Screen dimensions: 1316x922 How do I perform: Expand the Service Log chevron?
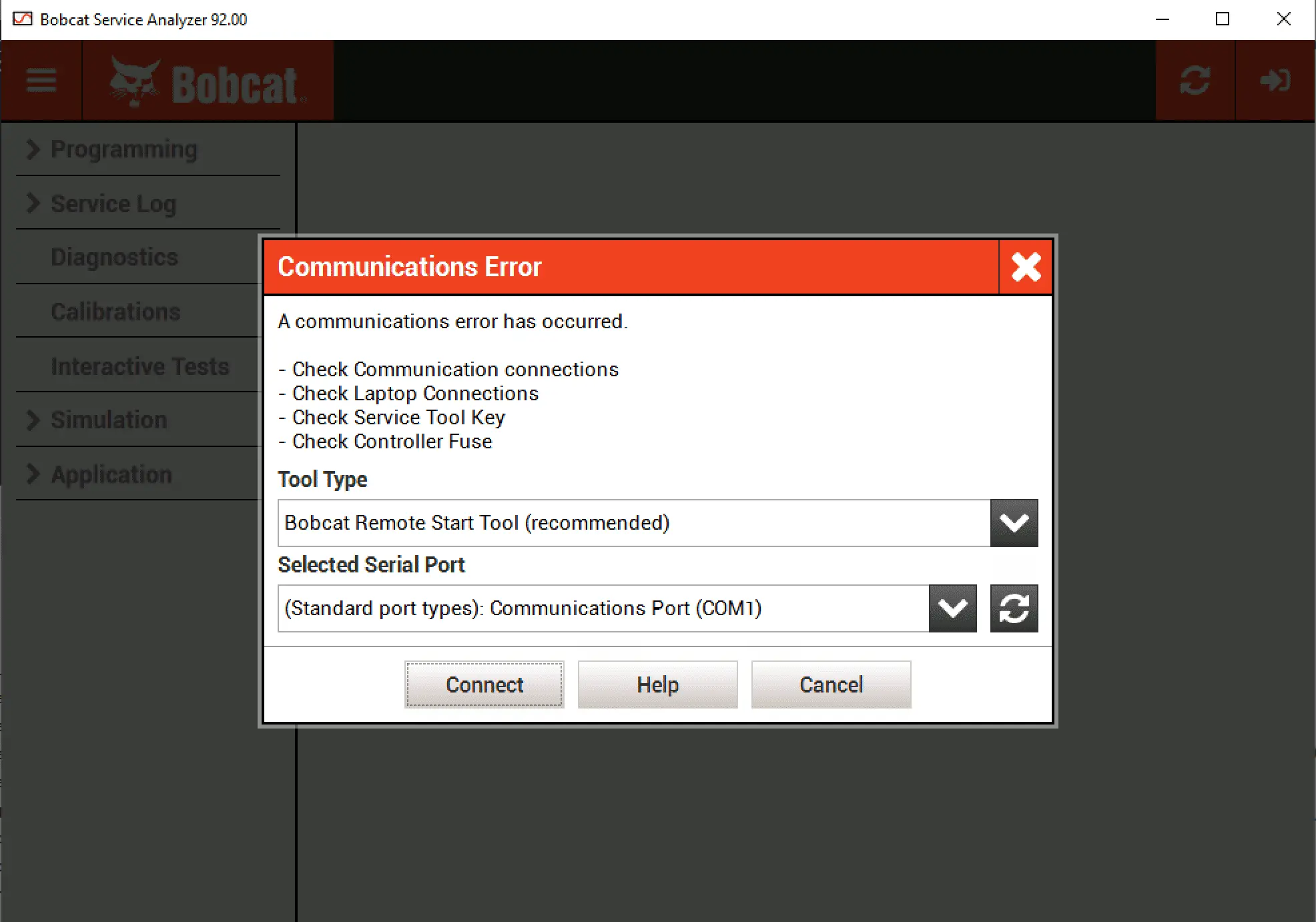tap(33, 203)
